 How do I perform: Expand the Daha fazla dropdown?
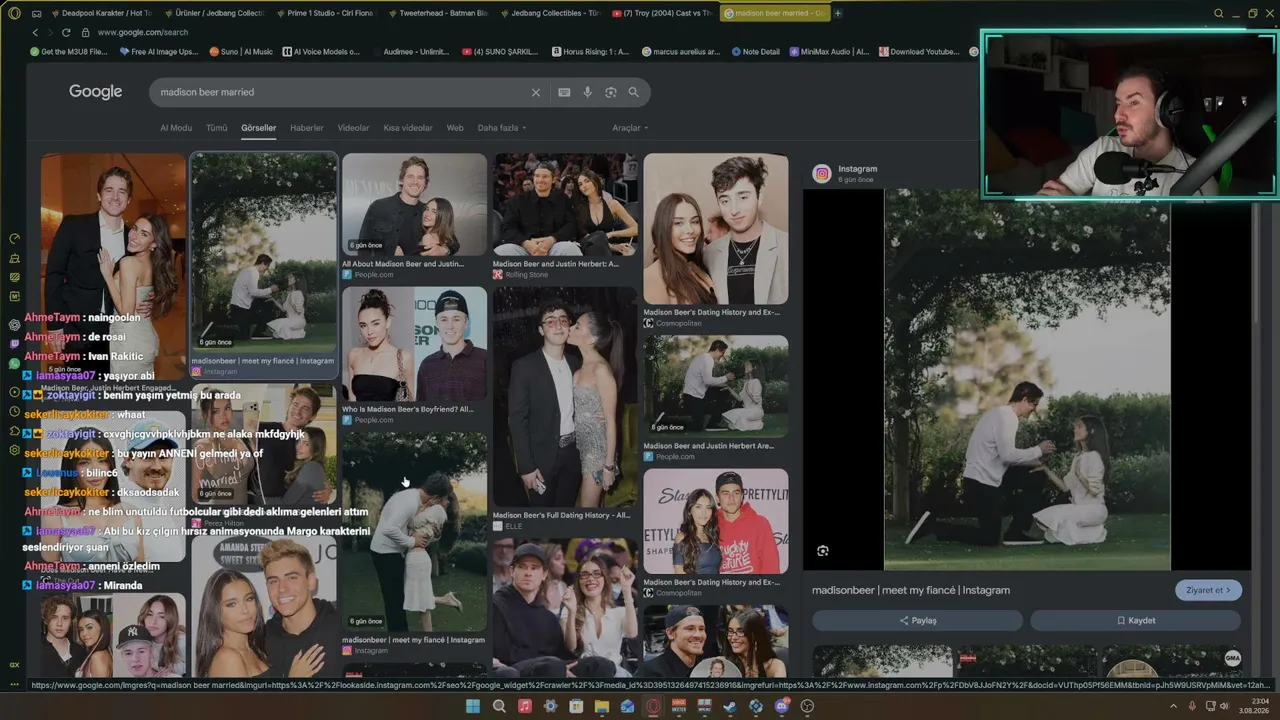502,128
